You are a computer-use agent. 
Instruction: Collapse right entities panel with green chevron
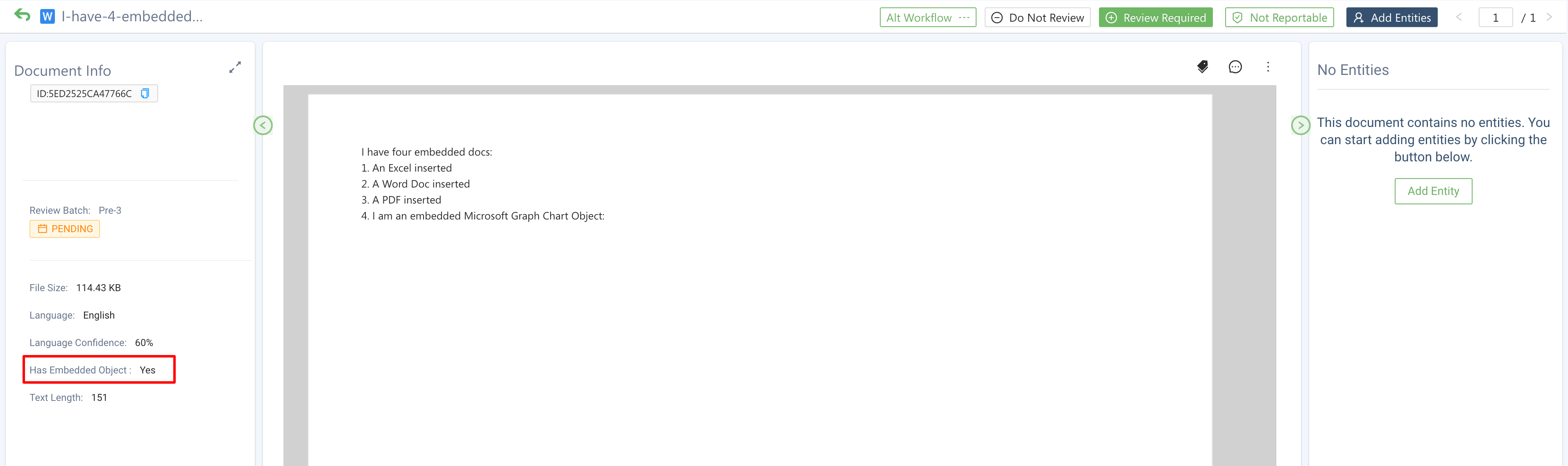point(1300,125)
